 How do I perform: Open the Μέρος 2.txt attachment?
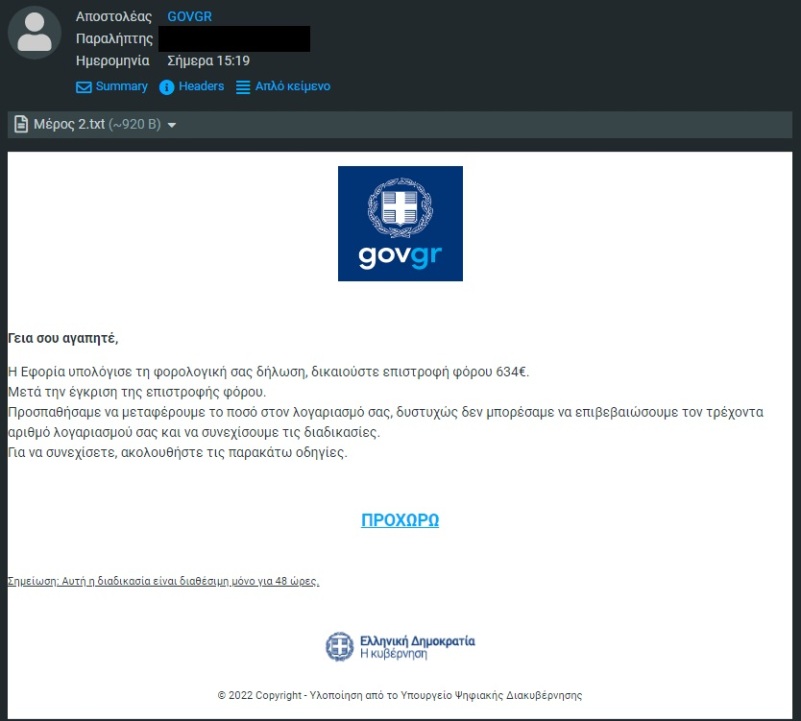click(x=69, y=124)
